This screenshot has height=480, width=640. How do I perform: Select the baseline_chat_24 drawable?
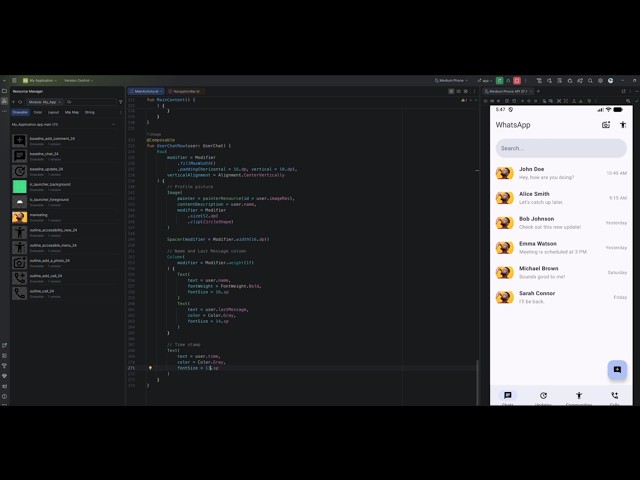pyautogui.click(x=65, y=156)
